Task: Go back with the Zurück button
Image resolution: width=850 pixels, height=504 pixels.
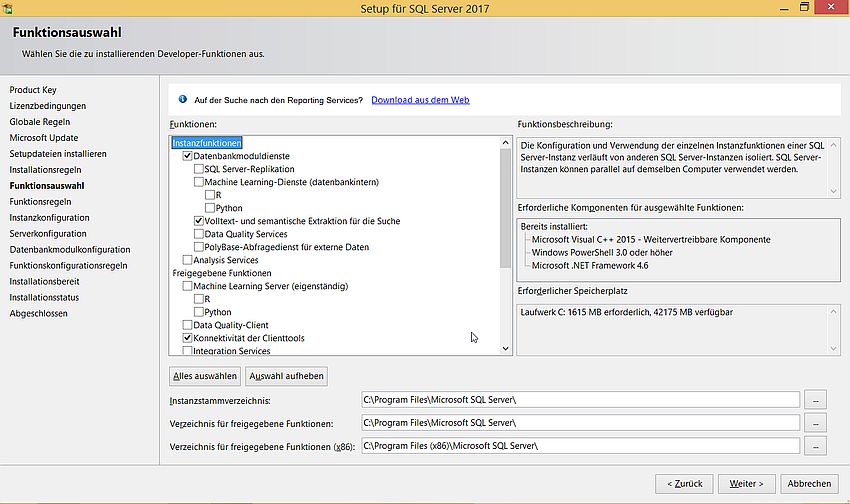Action: click(x=685, y=484)
